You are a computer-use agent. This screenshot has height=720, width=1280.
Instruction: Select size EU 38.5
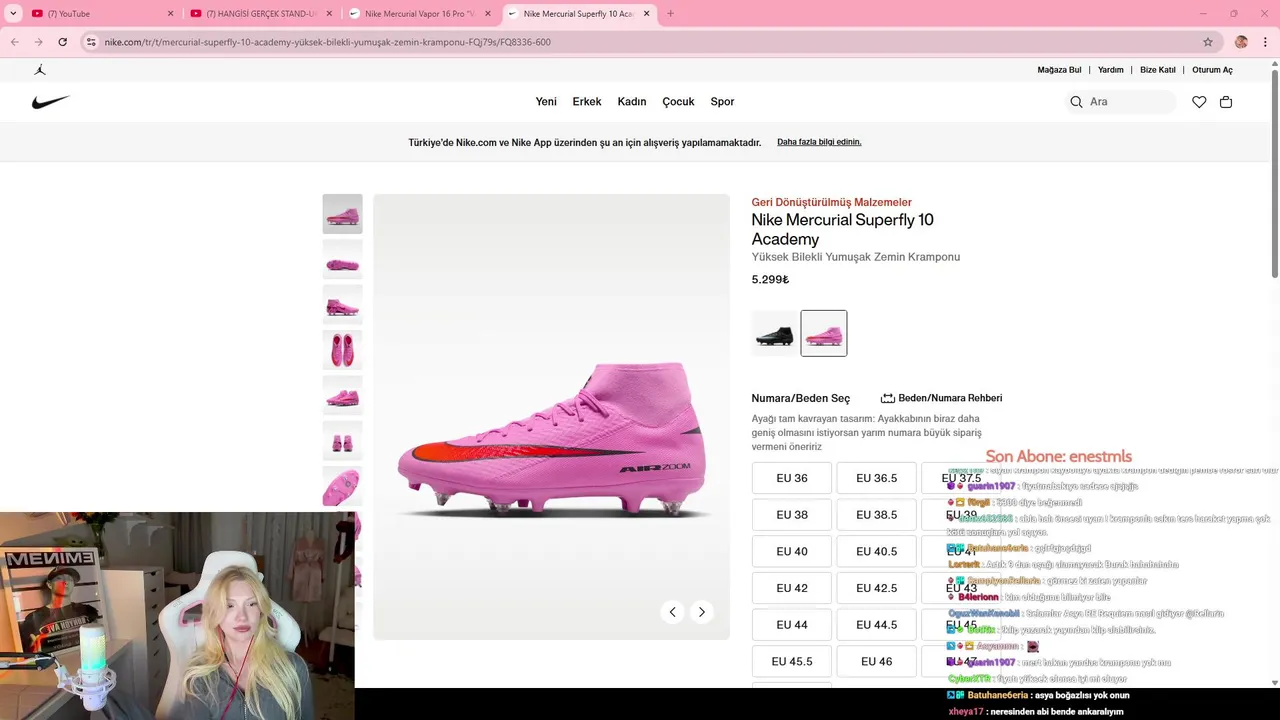(x=877, y=515)
